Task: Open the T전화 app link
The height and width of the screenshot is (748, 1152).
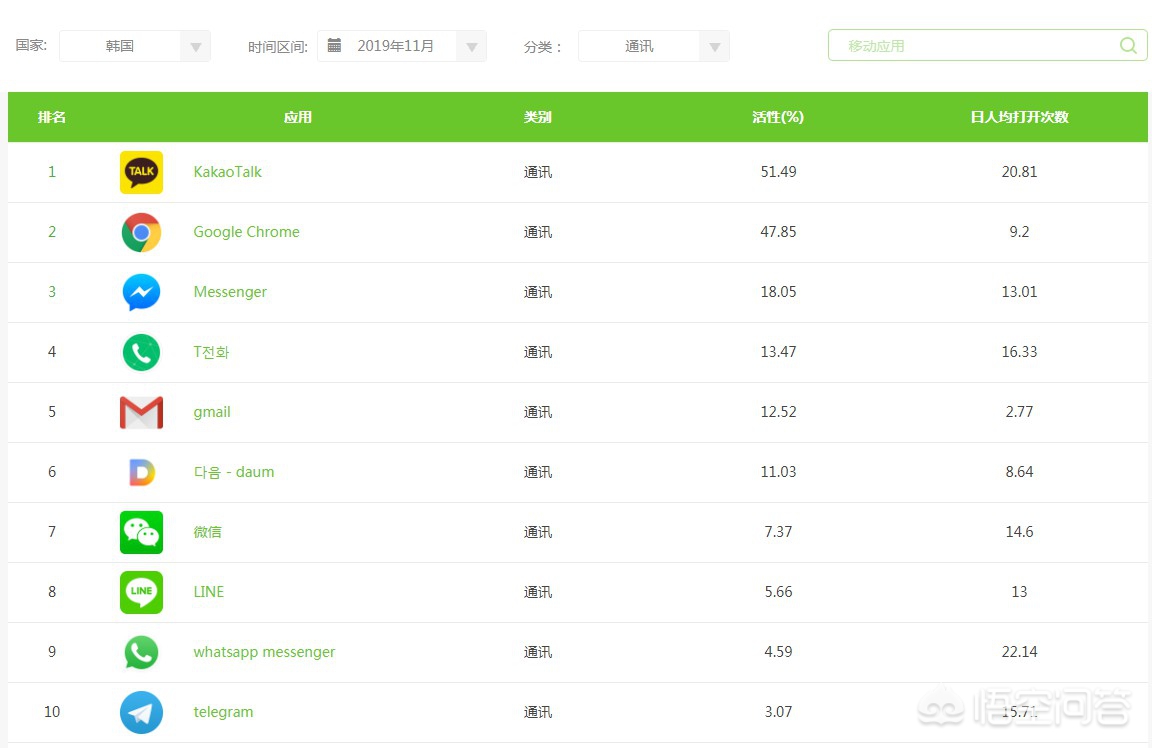Action: pyautogui.click(x=212, y=352)
